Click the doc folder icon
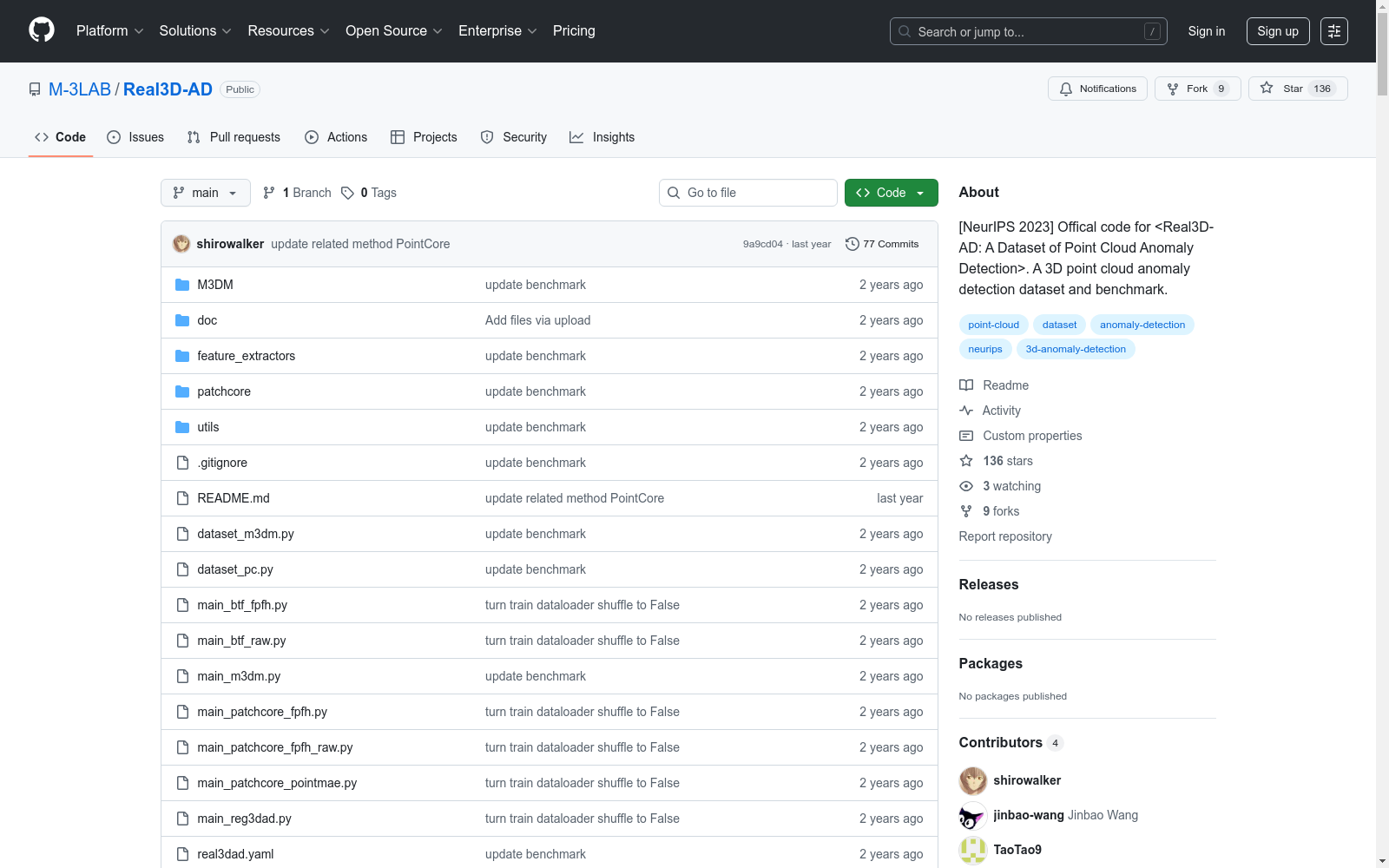The image size is (1389, 868). (x=182, y=320)
